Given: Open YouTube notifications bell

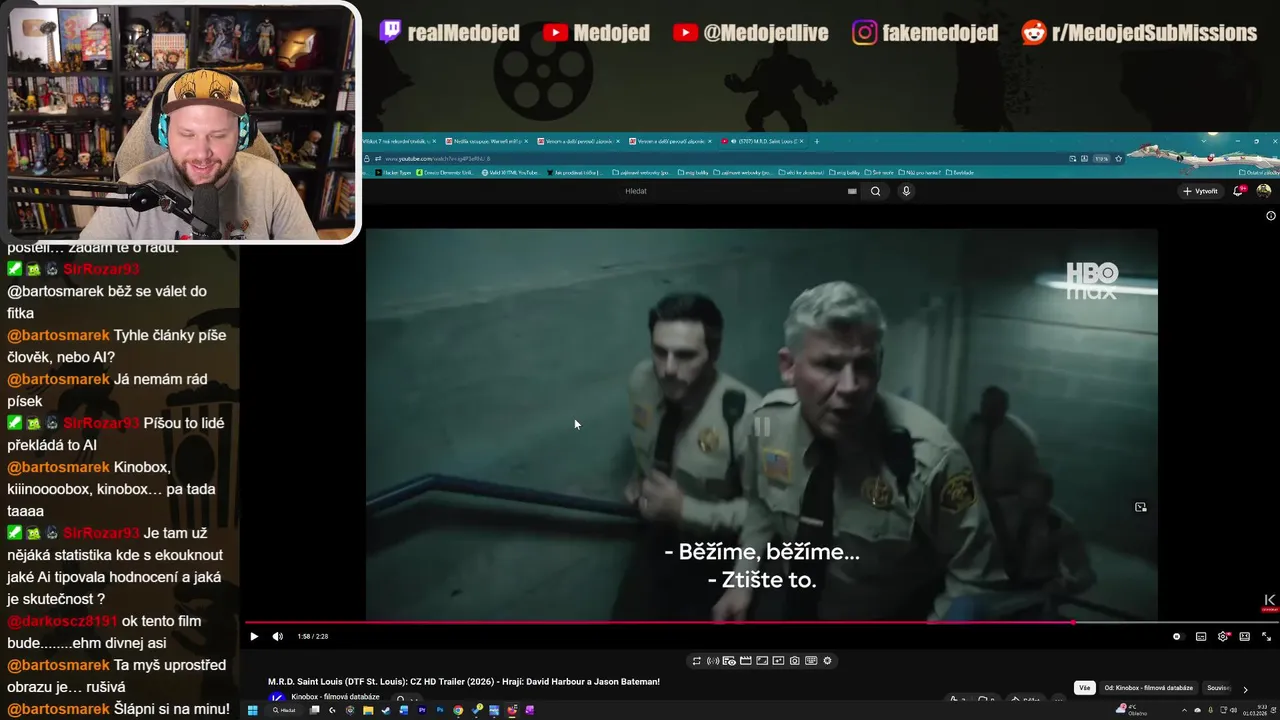Looking at the screenshot, I should point(1239,191).
